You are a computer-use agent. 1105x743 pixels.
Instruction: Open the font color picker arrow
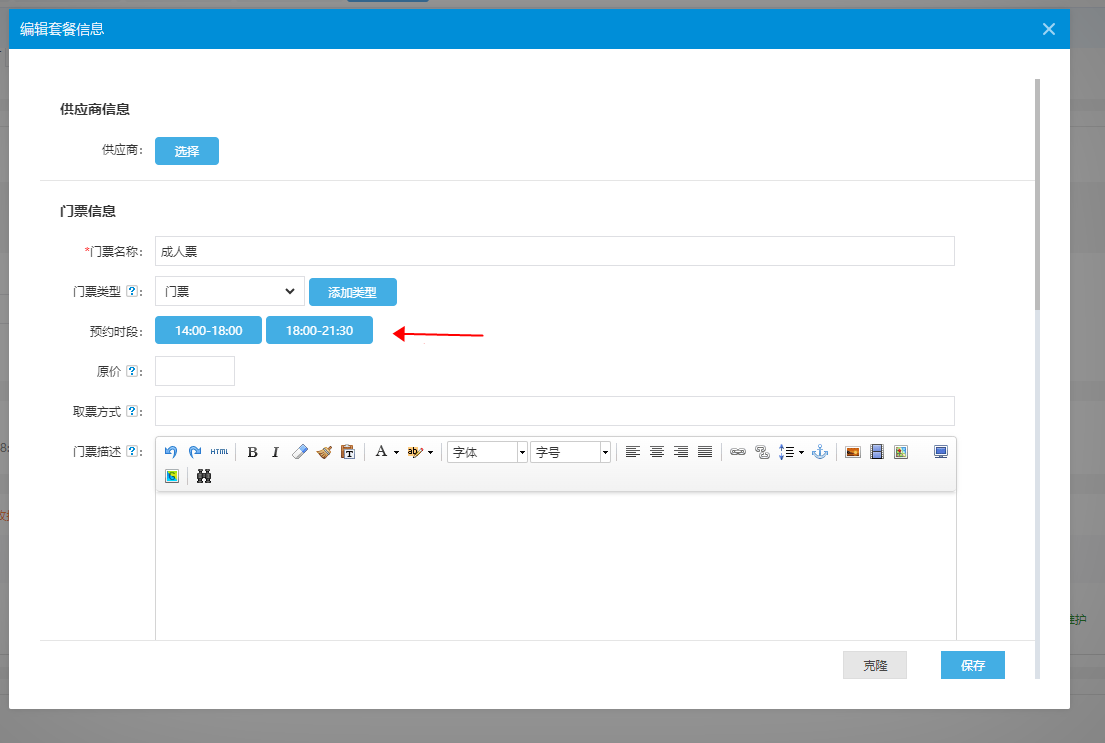pyautogui.click(x=396, y=453)
